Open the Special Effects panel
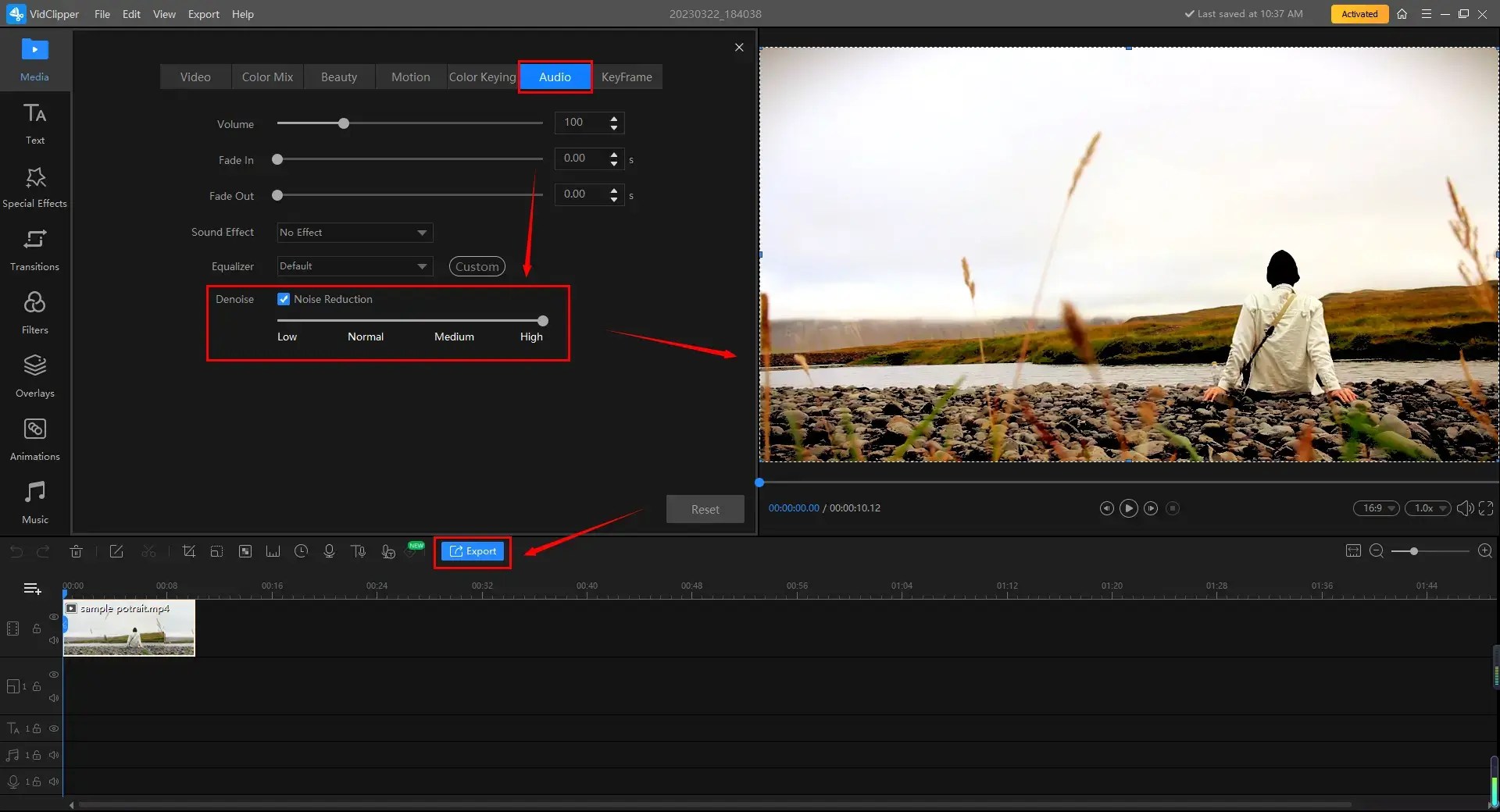The image size is (1500, 812). (34, 186)
